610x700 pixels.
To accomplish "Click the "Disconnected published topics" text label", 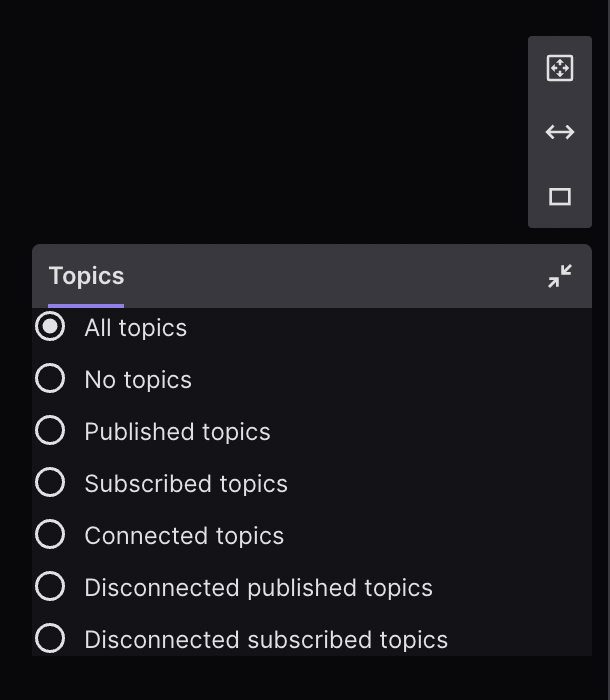I will (x=258, y=588).
